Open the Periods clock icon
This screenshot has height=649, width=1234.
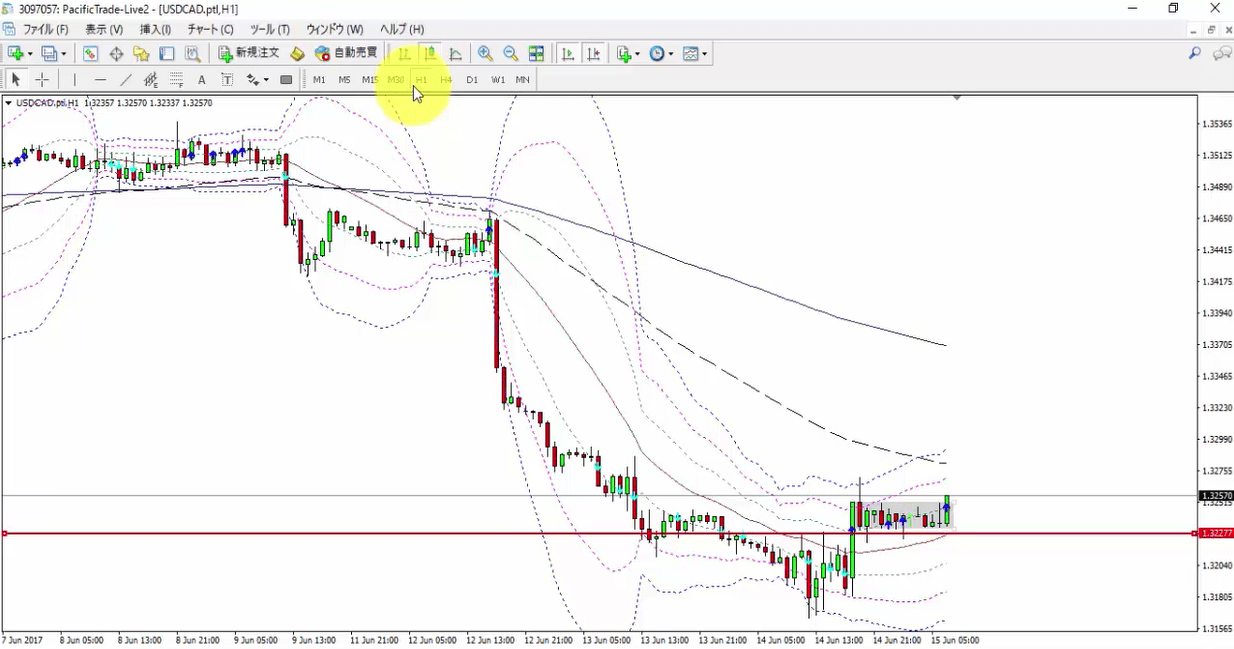657,53
